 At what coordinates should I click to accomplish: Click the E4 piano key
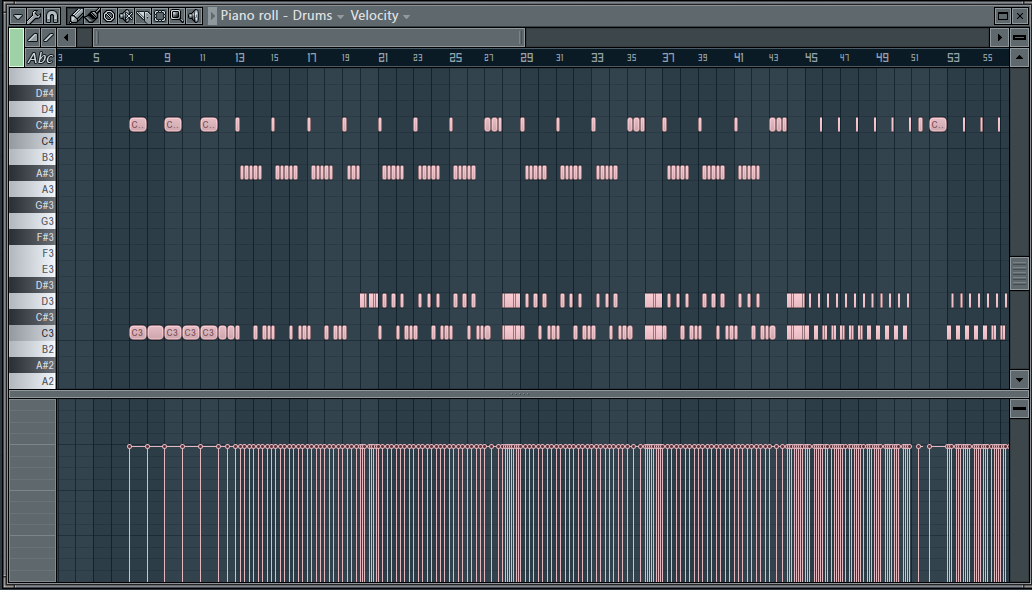pyautogui.click(x=32, y=77)
